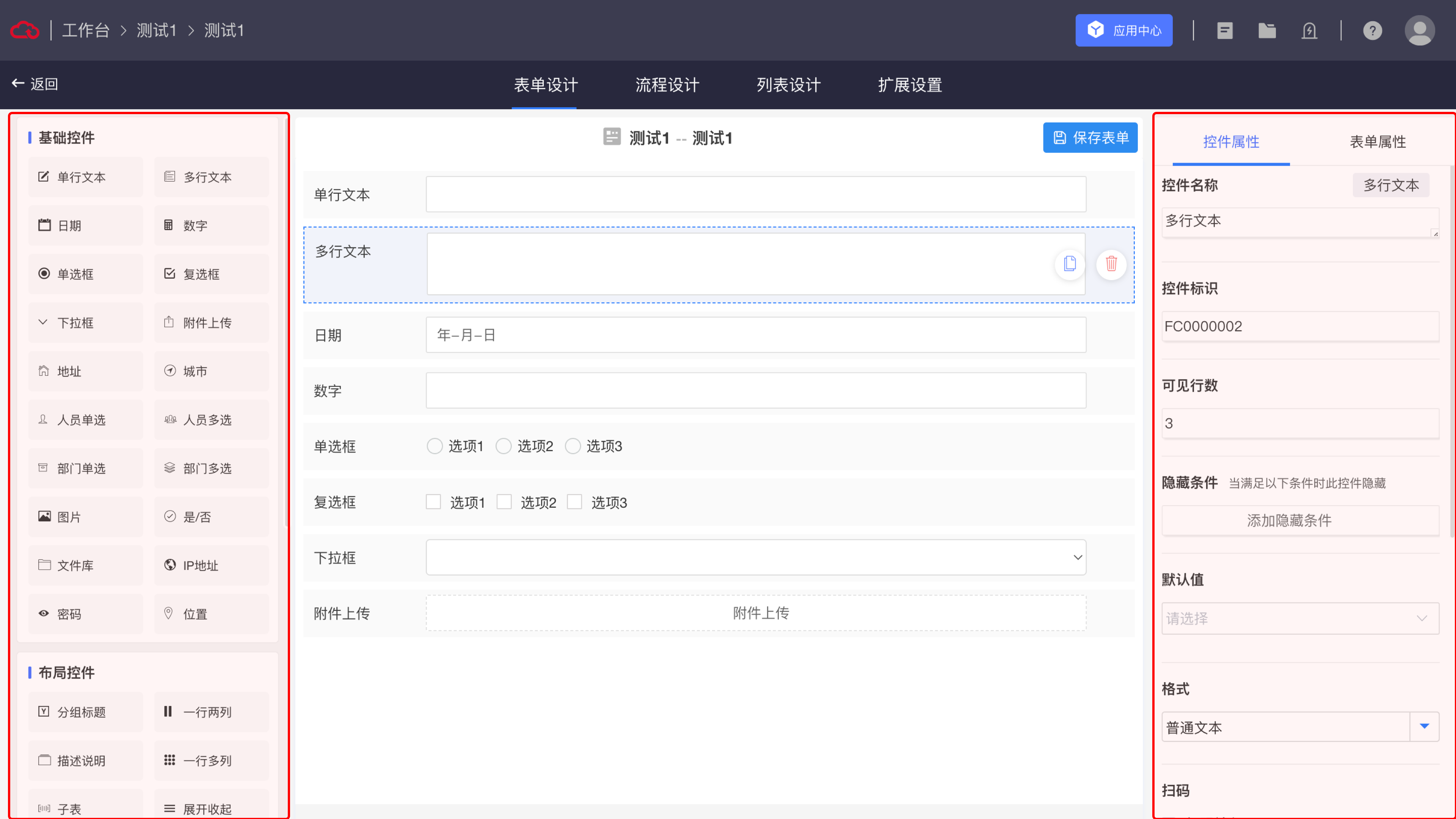
Task: Select the 是/否 control
Action: (x=212, y=517)
